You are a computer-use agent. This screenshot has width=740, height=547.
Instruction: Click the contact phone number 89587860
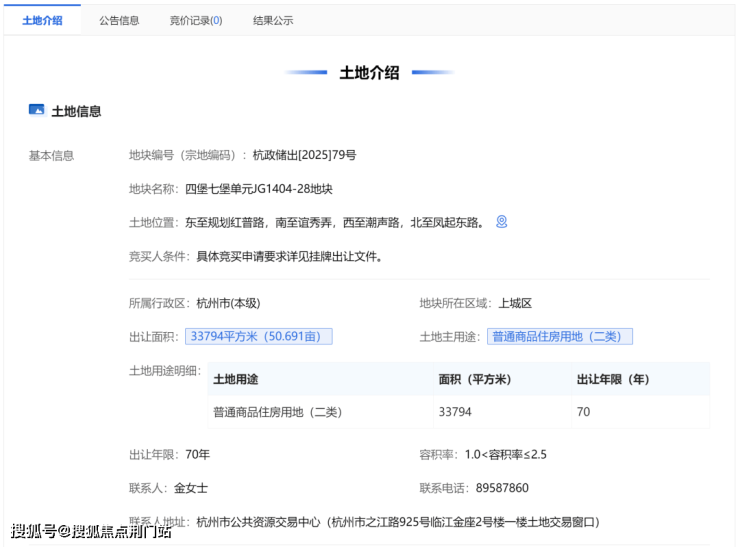(x=504, y=488)
